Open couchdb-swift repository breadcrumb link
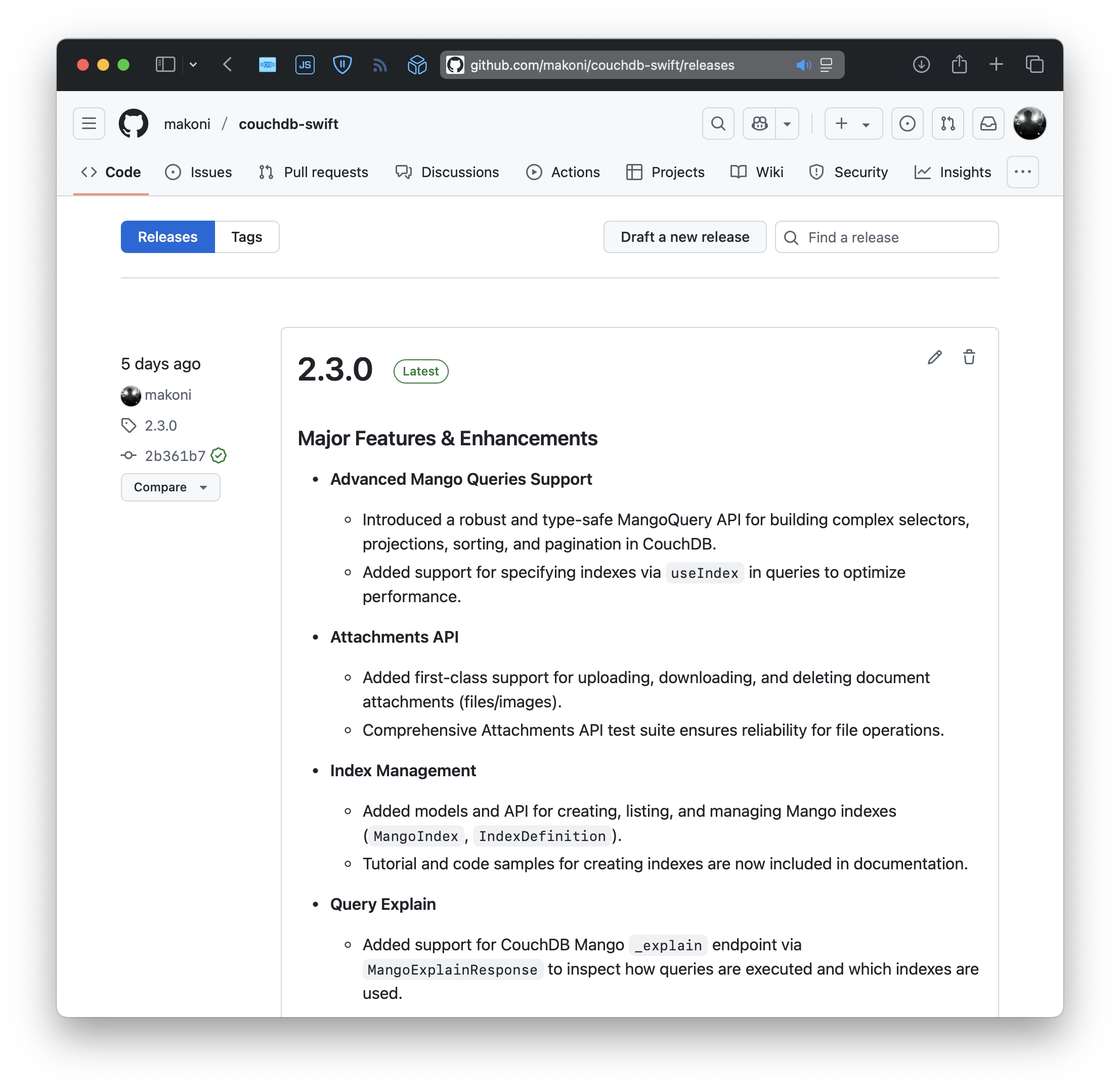Image resolution: width=1120 pixels, height=1092 pixels. [288, 124]
